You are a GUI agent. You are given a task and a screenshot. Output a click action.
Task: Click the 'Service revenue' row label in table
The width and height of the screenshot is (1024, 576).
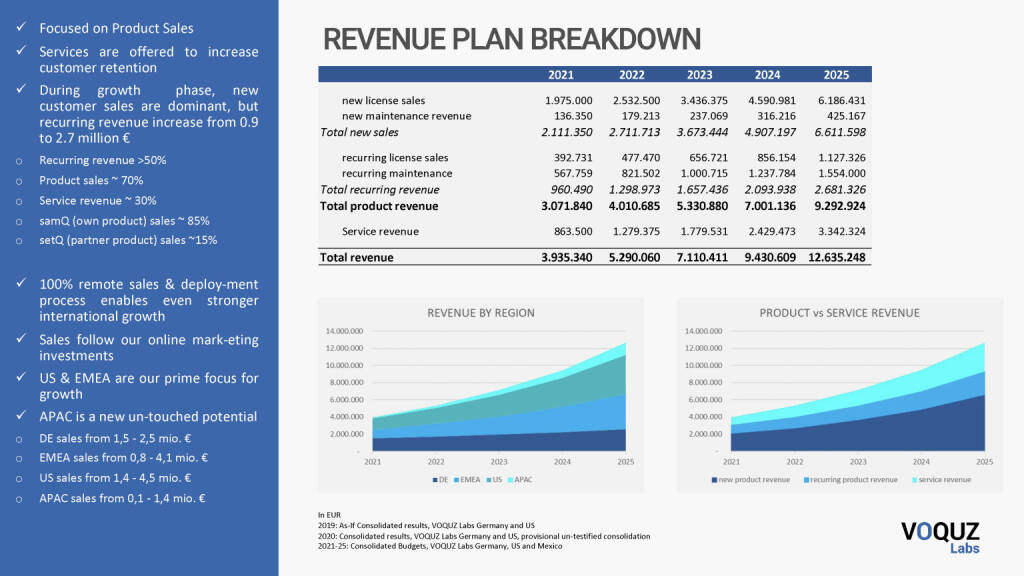pos(380,231)
